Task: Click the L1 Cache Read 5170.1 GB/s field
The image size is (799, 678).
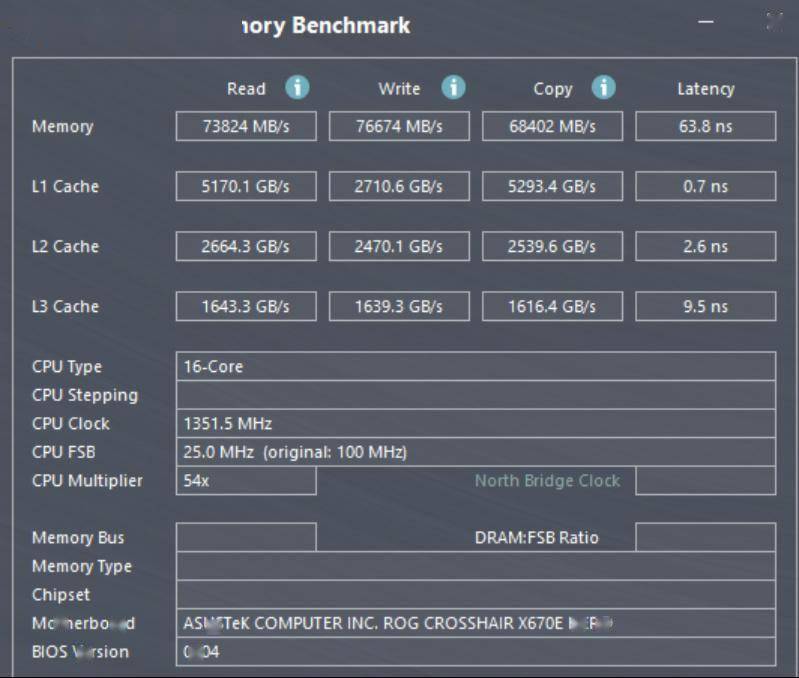Action: click(246, 186)
